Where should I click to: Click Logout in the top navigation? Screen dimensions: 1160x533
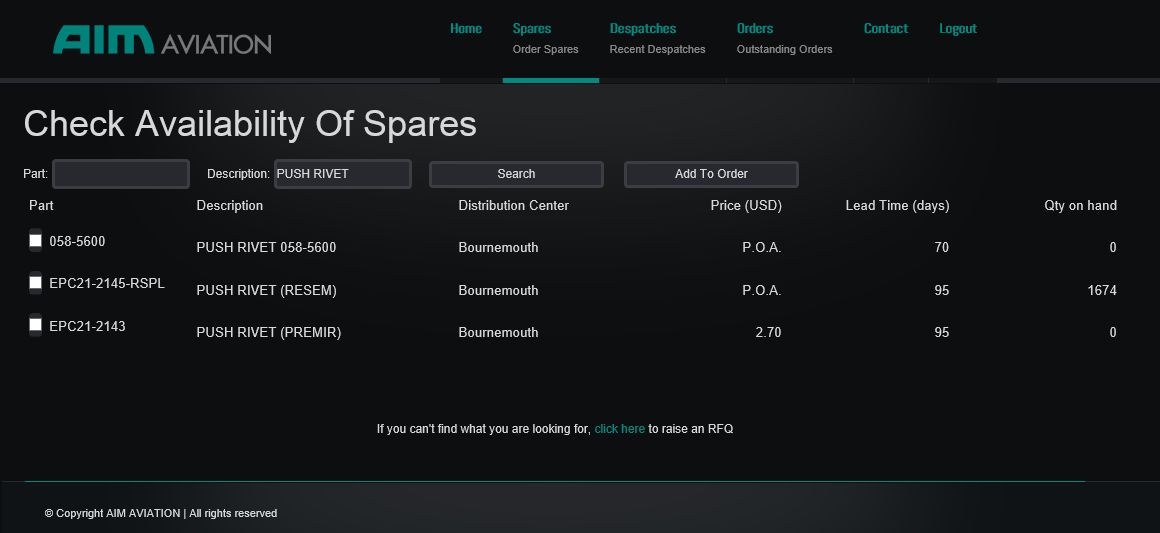click(x=958, y=28)
